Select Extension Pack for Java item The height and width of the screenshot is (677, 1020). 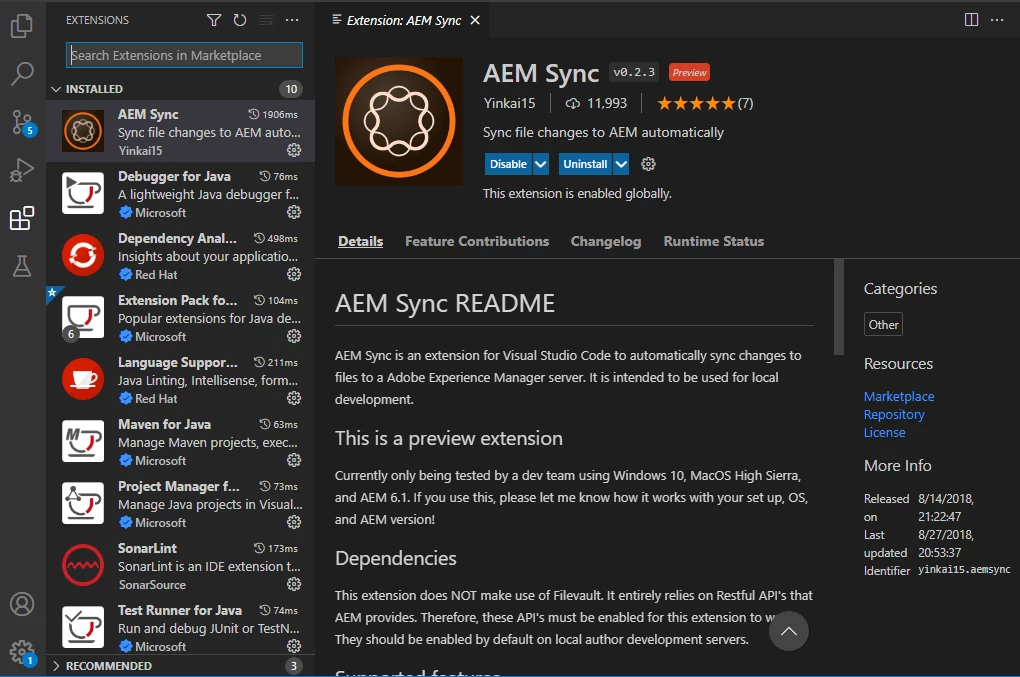pyautogui.click(x=180, y=317)
